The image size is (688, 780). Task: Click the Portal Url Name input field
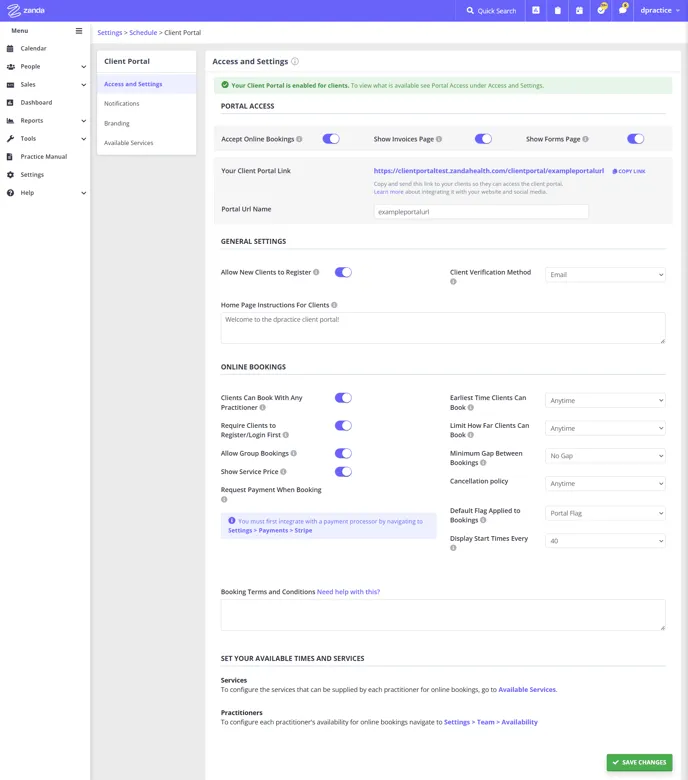(x=481, y=212)
